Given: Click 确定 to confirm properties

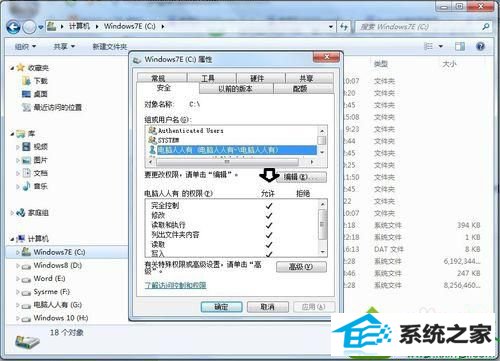Looking at the screenshot, I should 221,307.
